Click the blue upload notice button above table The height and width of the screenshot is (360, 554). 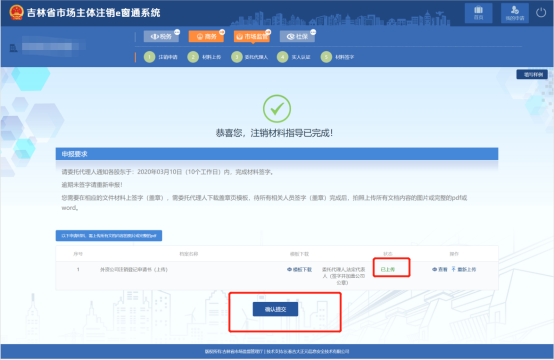109,236
